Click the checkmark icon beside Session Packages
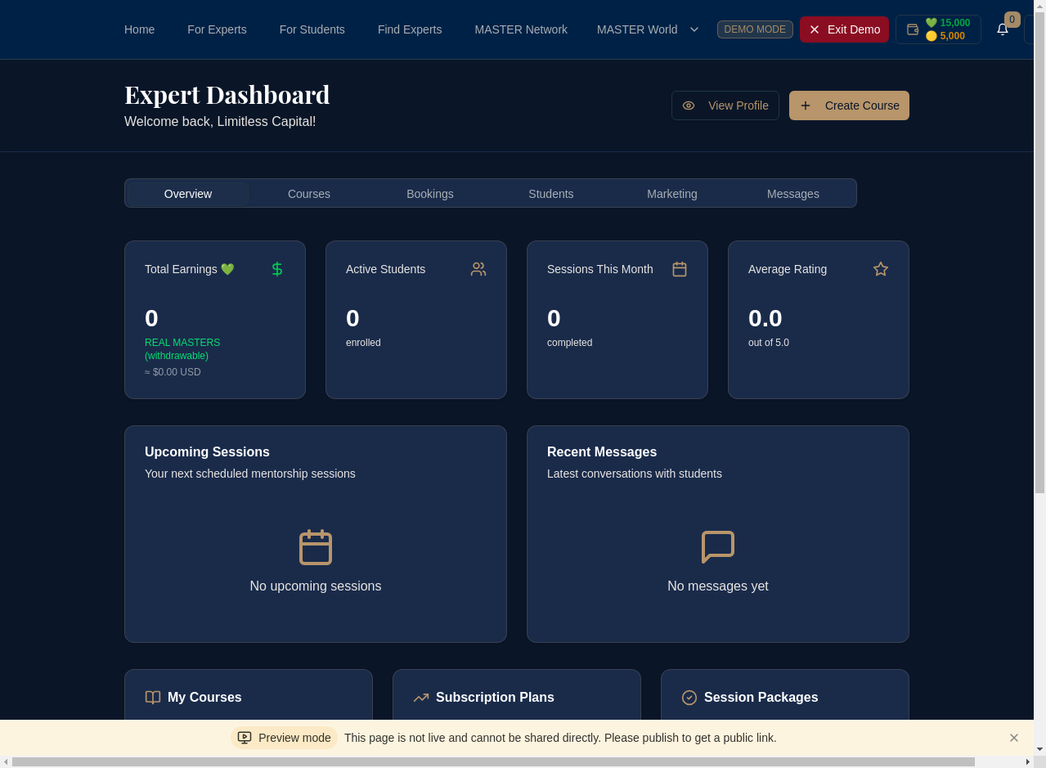Viewport: 1046px width, 768px height. (x=689, y=697)
